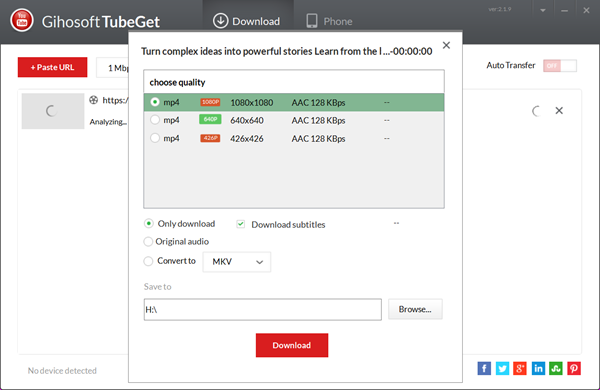Select the mp4 426x426 quality option
This screenshot has width=600, height=390.
(x=294, y=138)
